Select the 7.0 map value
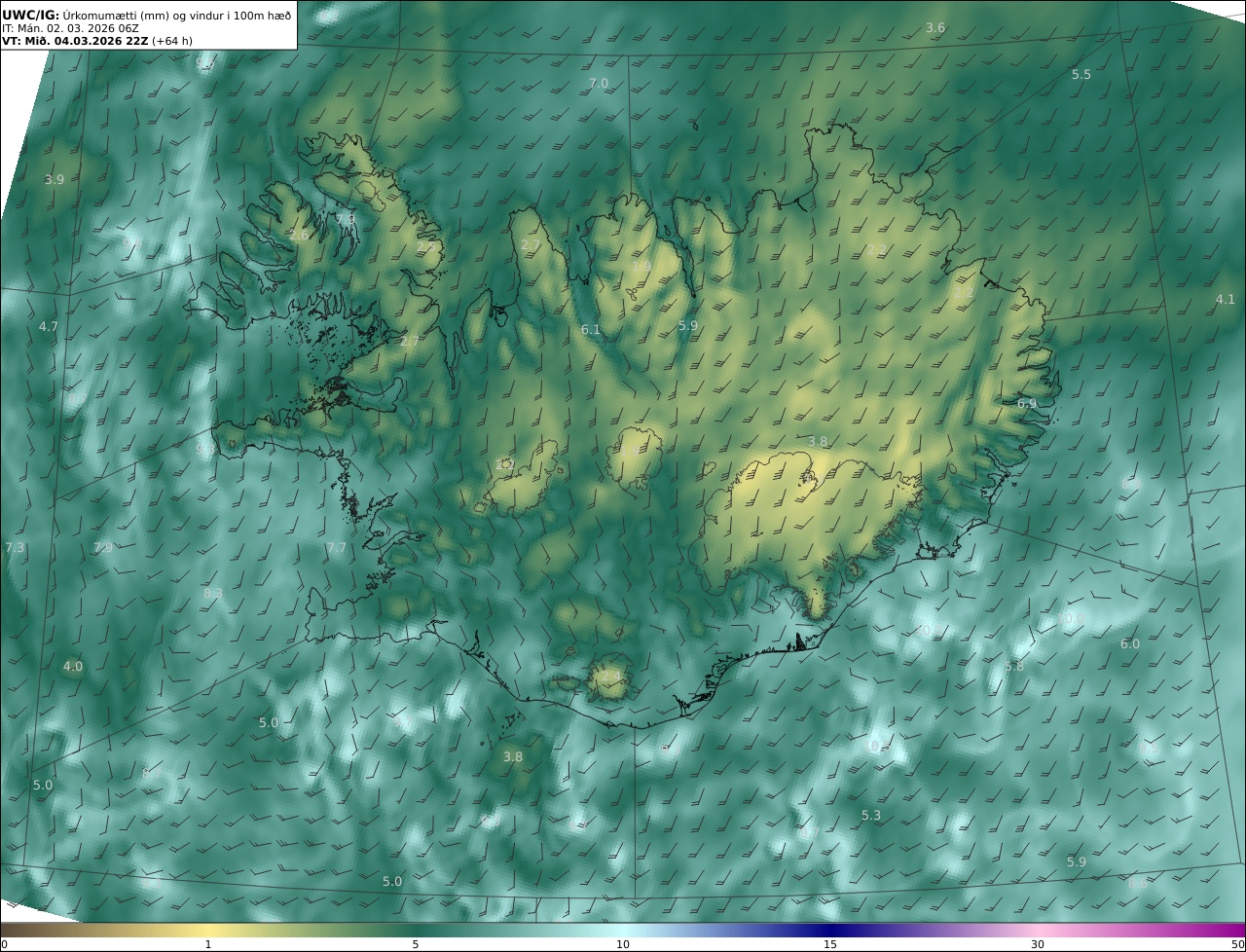This screenshot has height=952, width=1246. point(598,84)
